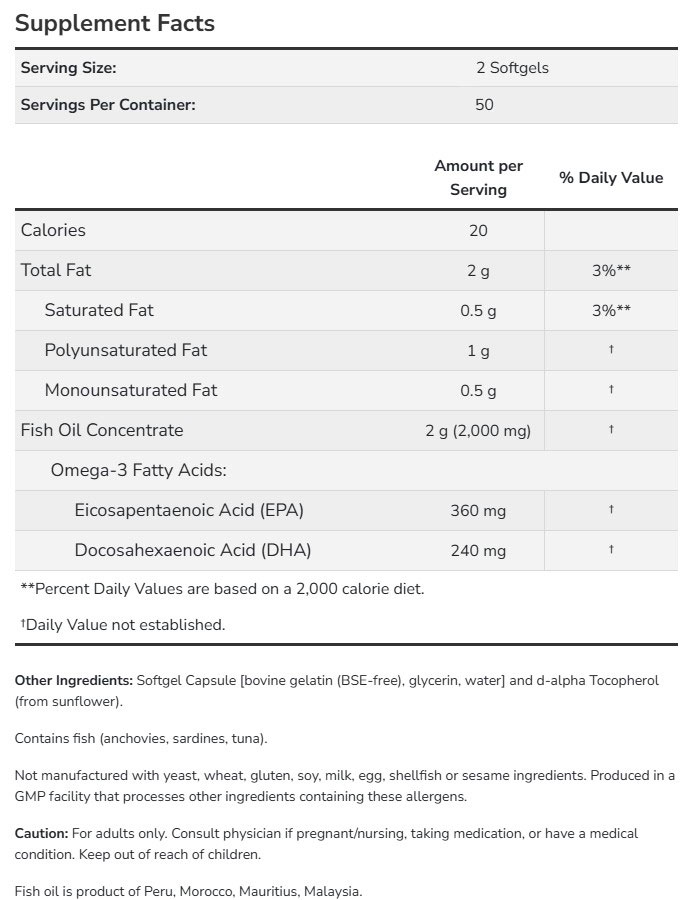This screenshot has width=694, height=900.
Task: Select the Serving Size label
Action: coord(69,68)
